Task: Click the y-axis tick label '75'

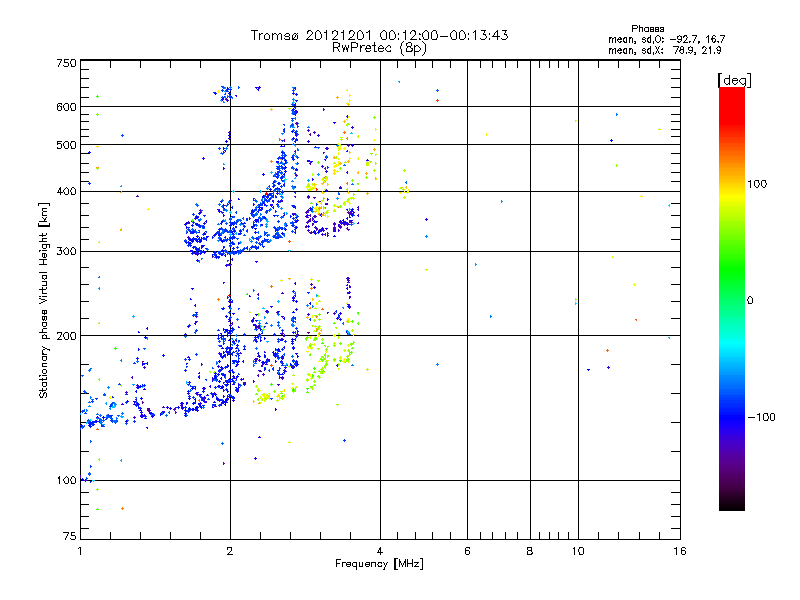Action: [70, 536]
